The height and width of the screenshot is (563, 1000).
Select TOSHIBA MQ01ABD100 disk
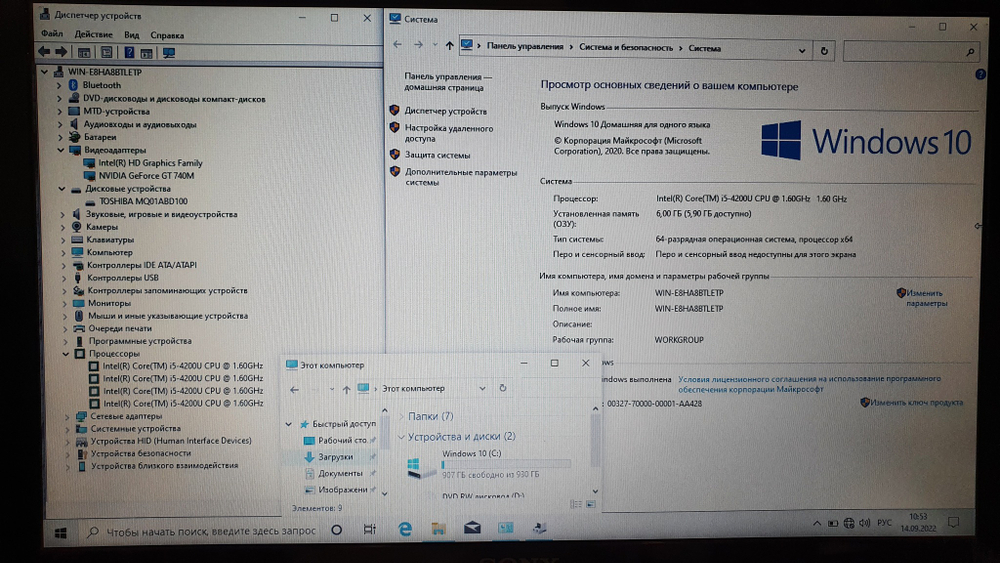143,201
